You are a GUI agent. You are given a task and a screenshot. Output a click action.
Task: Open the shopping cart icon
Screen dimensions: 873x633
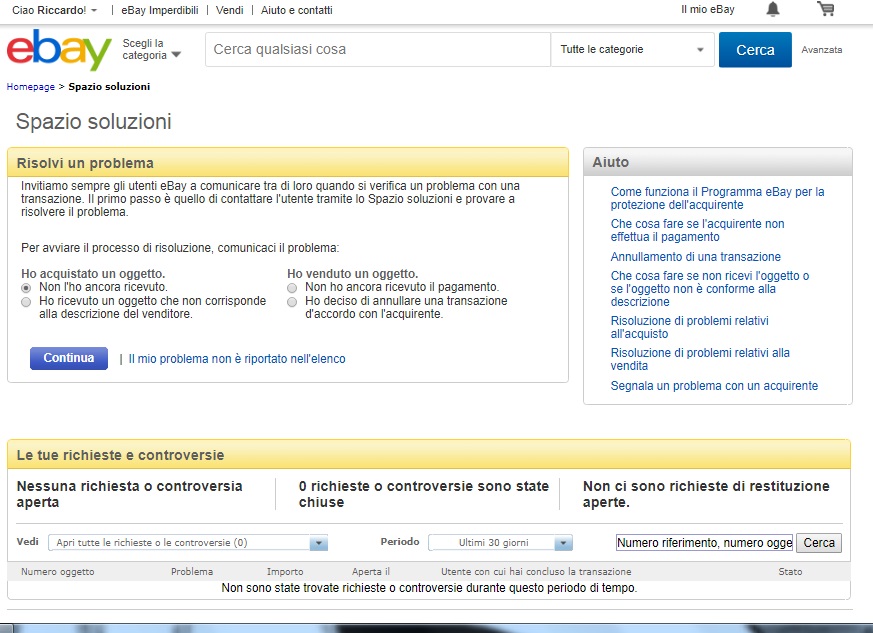coord(826,9)
